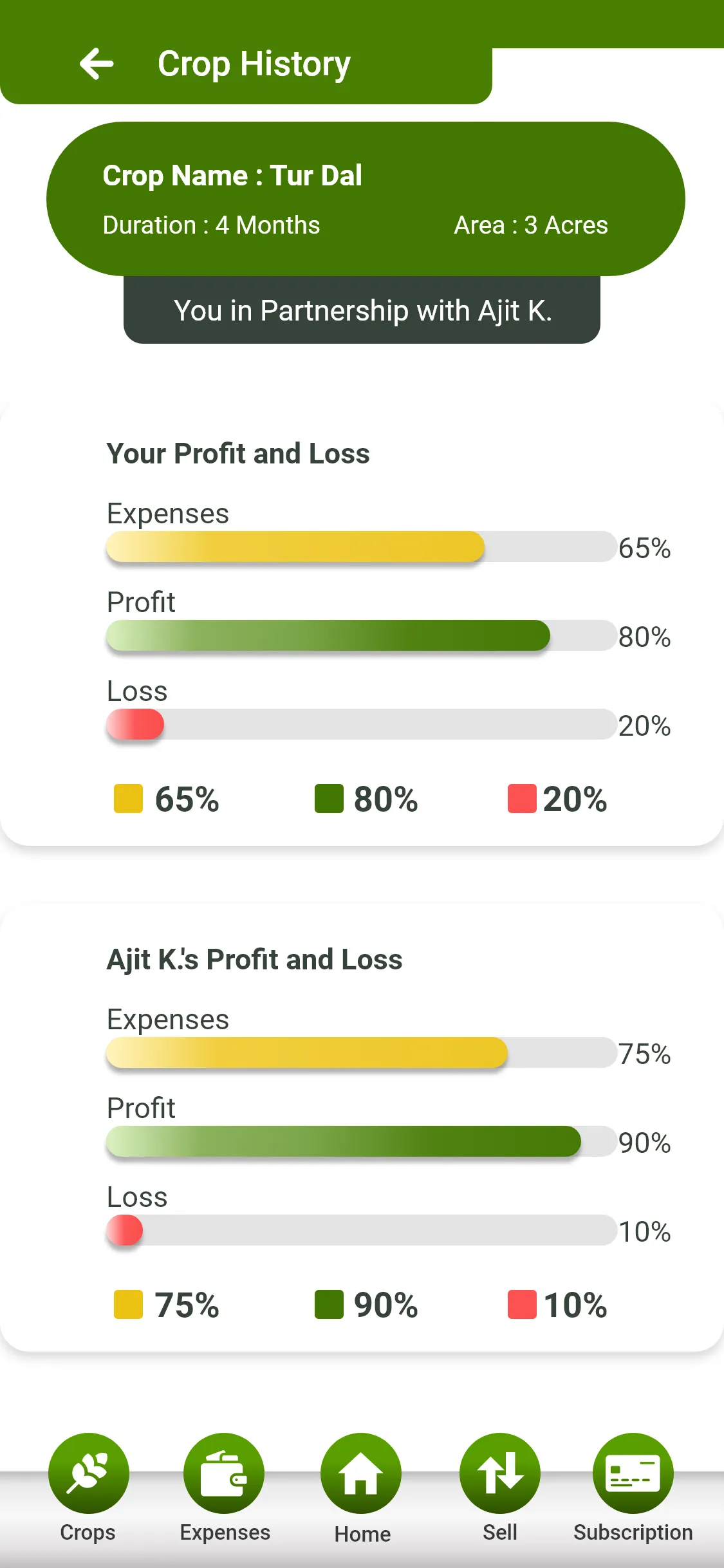The image size is (724, 1568).
Task: Go to Home house icon
Action: tap(361, 1473)
